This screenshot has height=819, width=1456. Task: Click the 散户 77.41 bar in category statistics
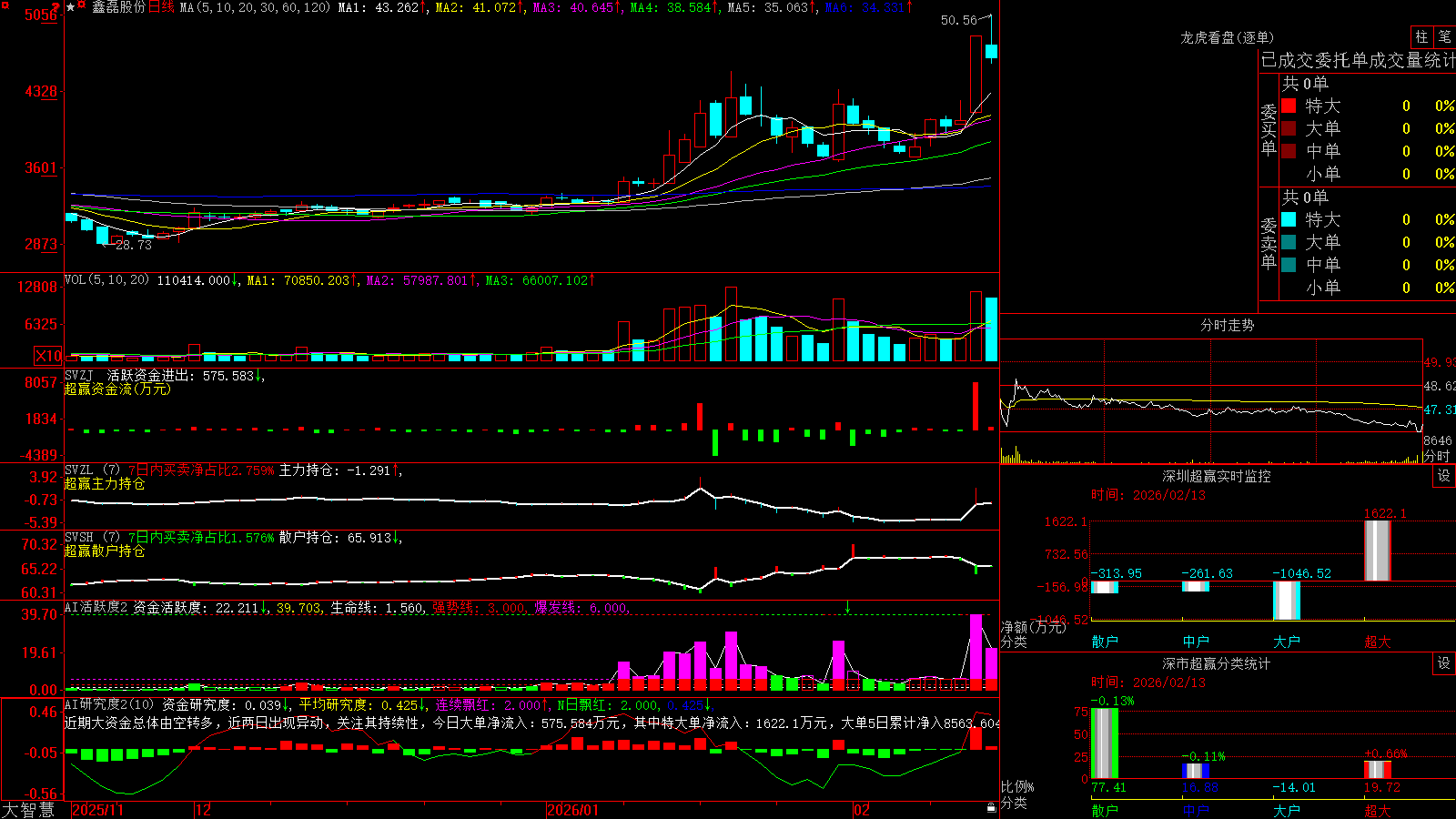[x=1105, y=743]
